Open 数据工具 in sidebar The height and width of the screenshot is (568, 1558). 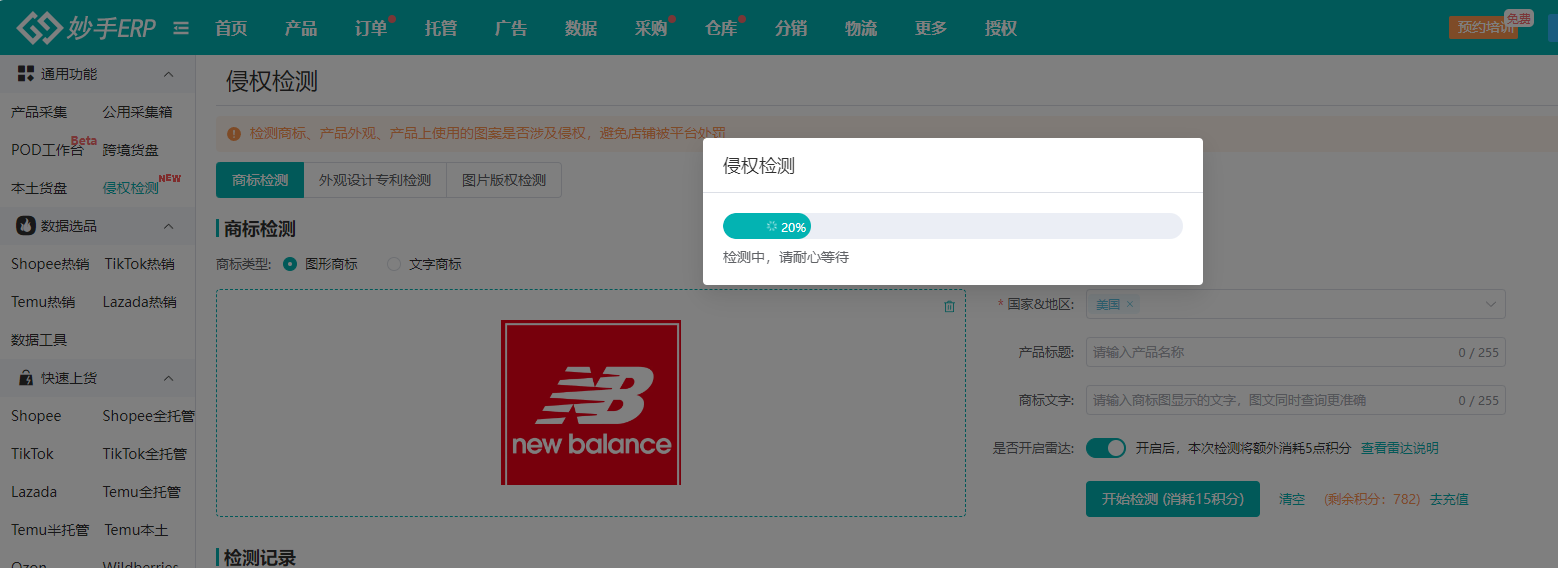pyautogui.click(x=39, y=340)
